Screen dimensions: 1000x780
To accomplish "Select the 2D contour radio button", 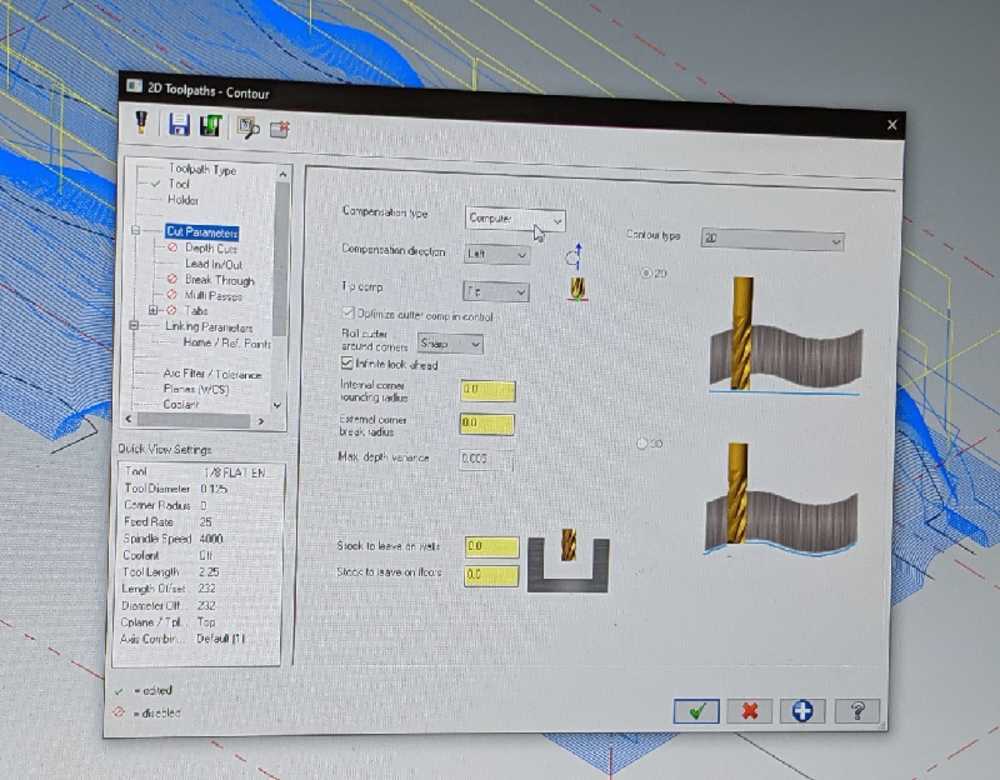I will tap(645, 272).
